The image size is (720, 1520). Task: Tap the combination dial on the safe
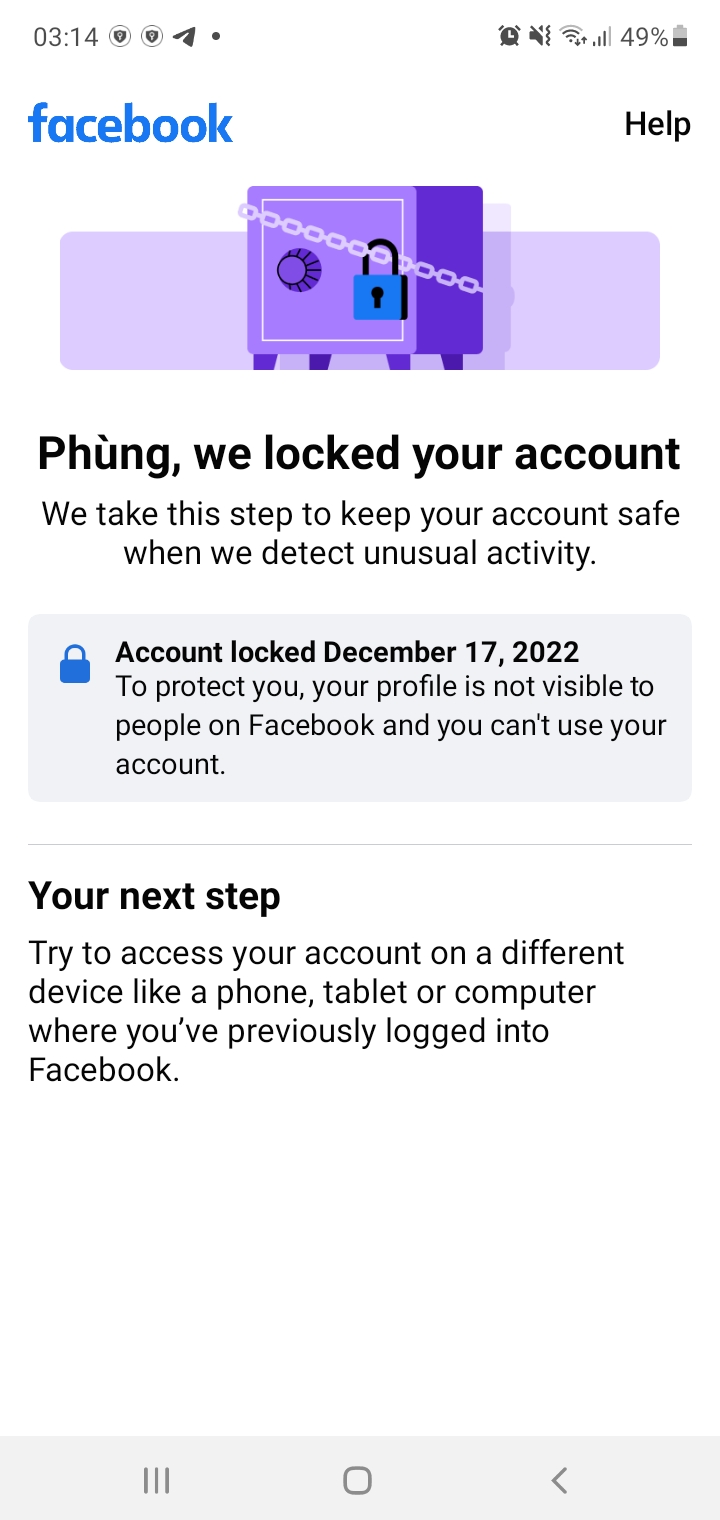299,270
